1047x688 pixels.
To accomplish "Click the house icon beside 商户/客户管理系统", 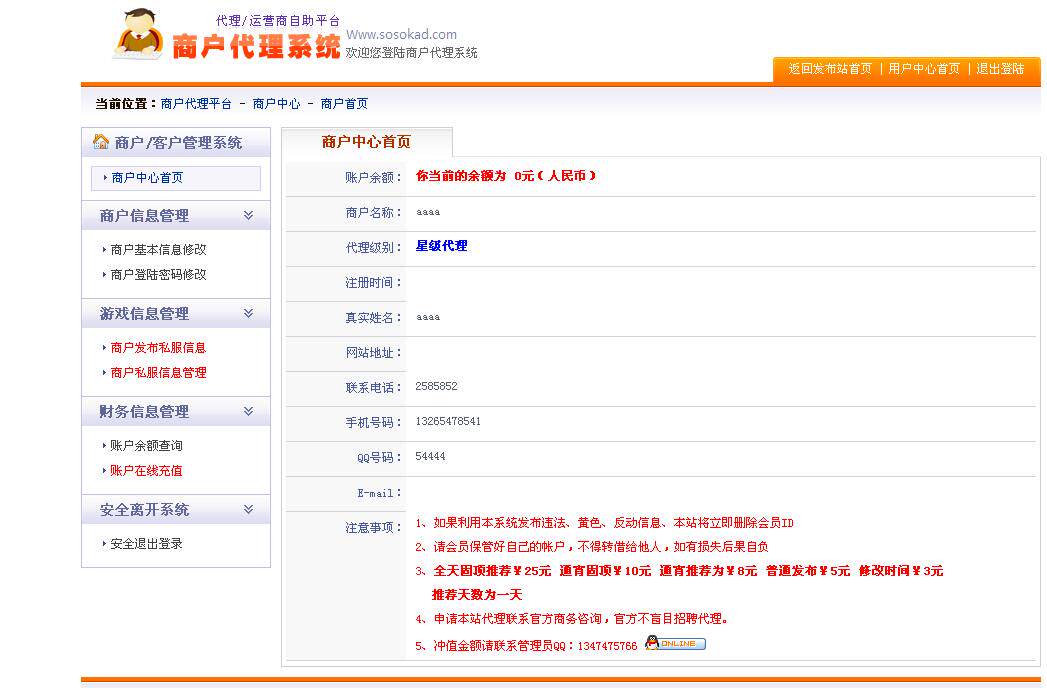I will [101, 142].
